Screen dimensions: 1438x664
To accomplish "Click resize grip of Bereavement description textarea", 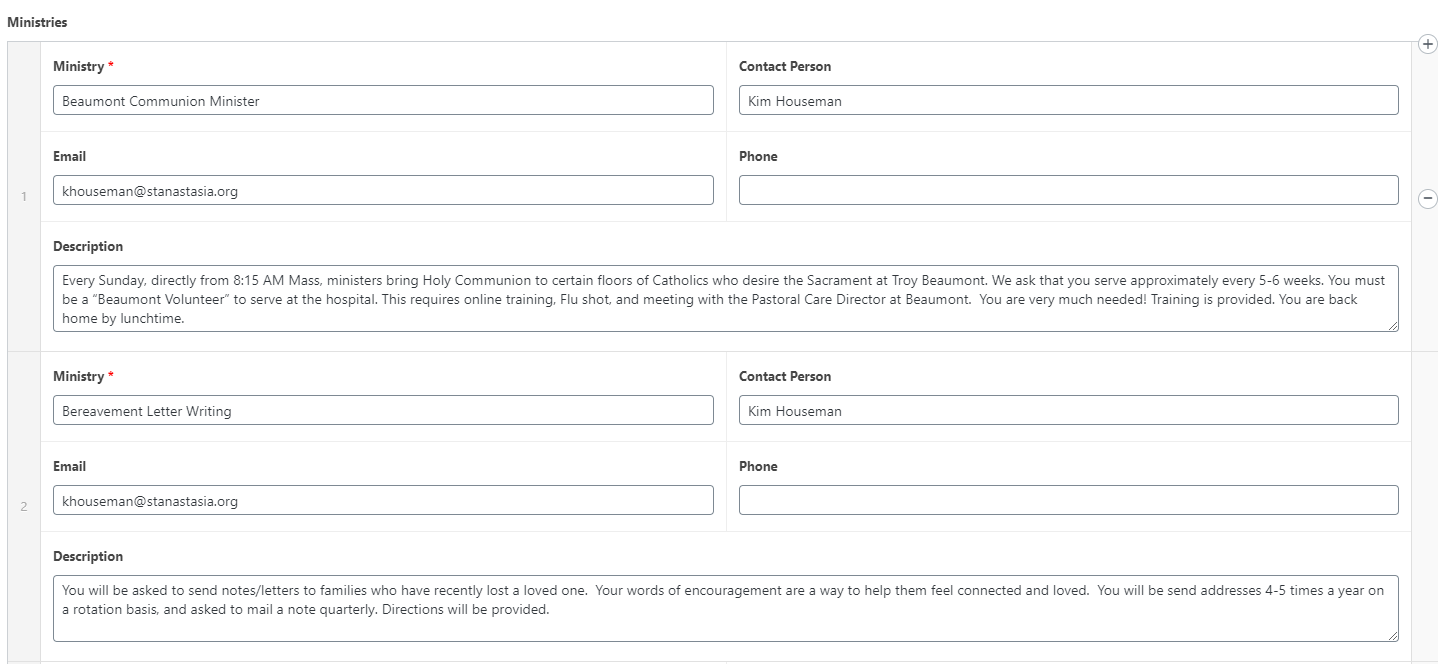I will click(x=1392, y=635).
